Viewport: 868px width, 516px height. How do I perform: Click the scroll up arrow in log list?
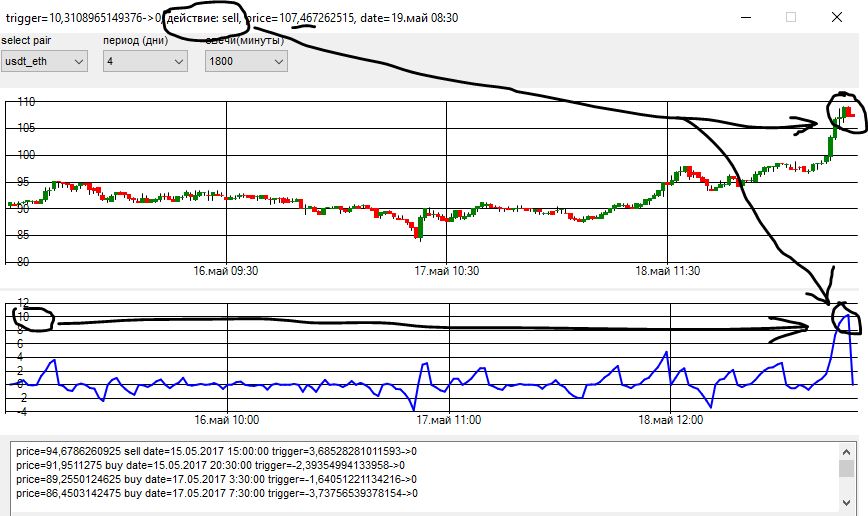pos(846,451)
